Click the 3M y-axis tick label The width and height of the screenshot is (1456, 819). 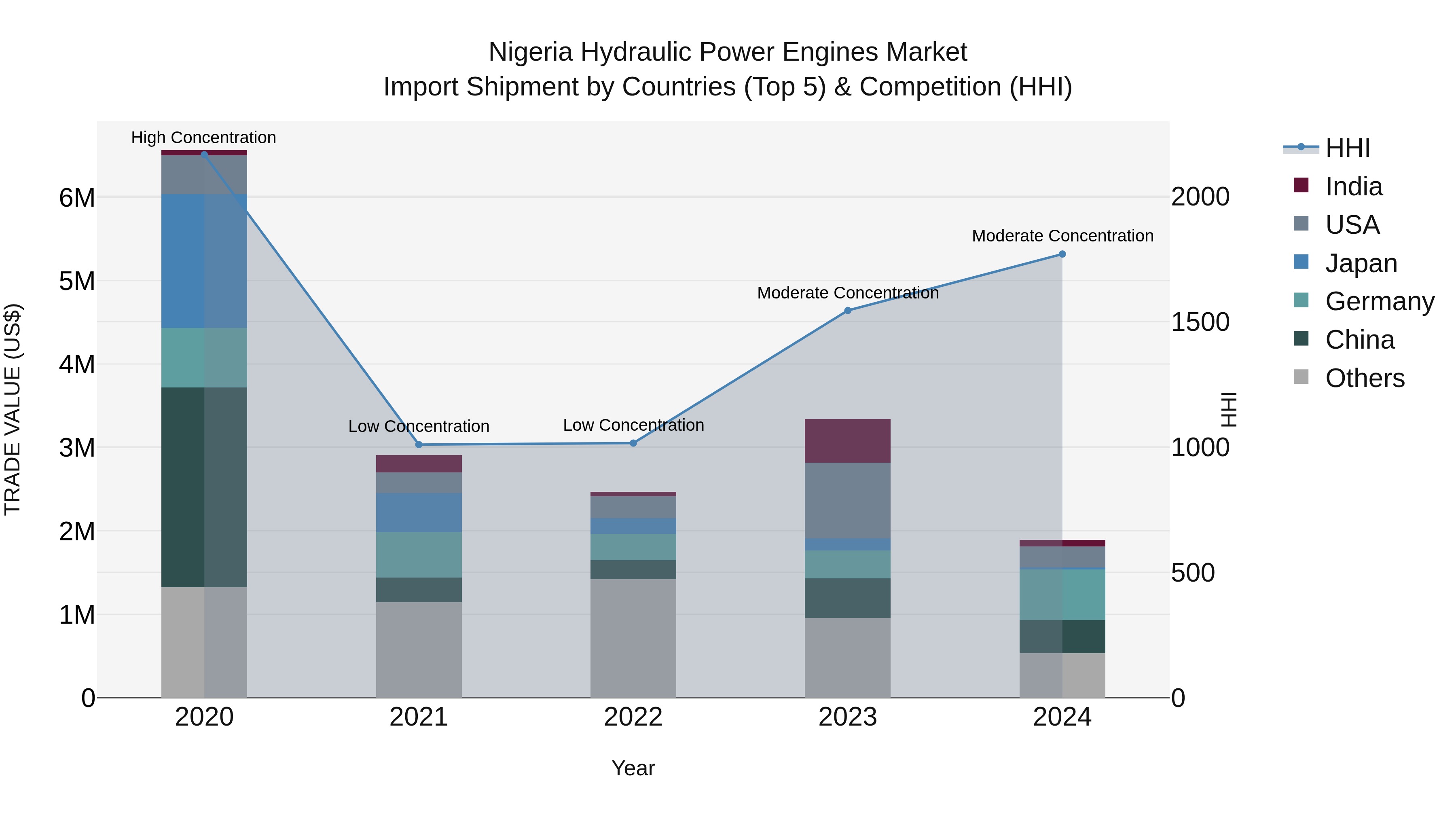(x=77, y=448)
